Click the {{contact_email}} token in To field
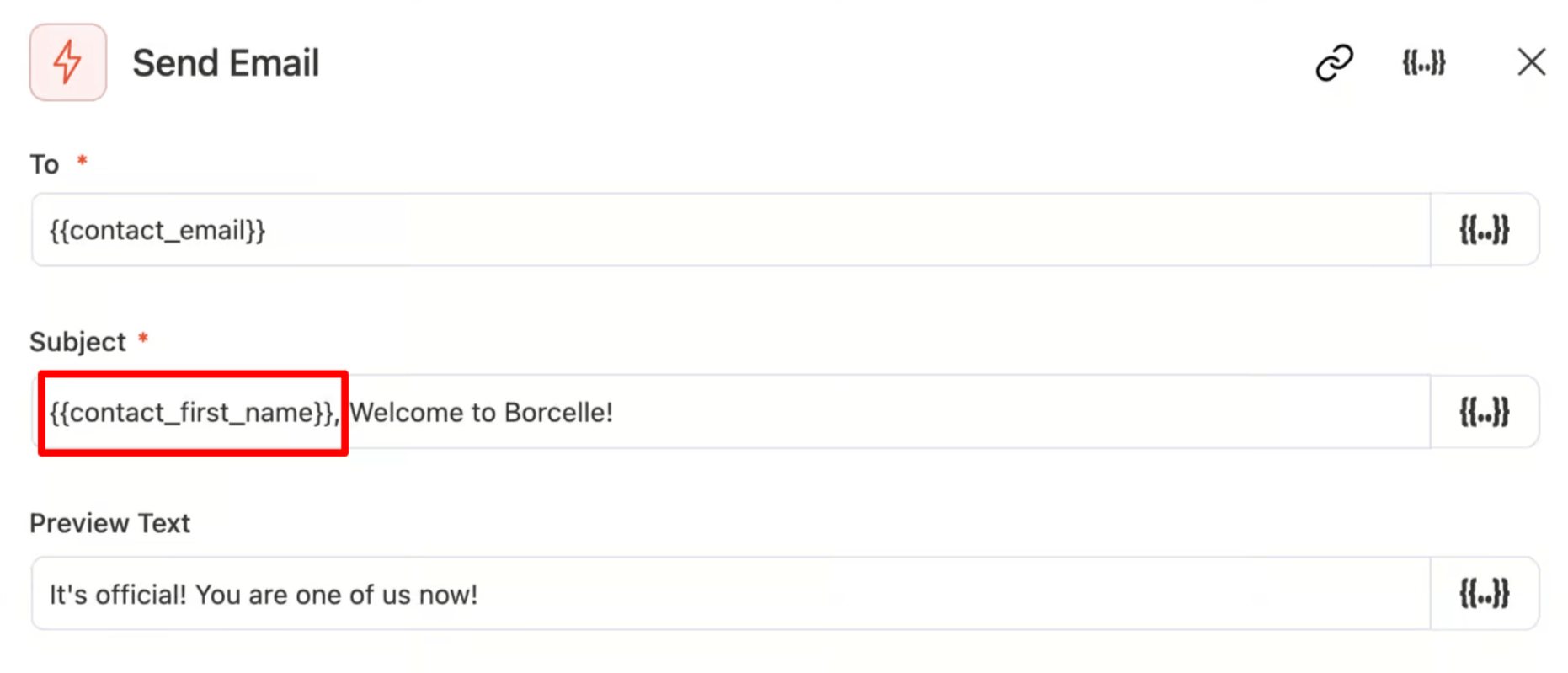 point(157,230)
